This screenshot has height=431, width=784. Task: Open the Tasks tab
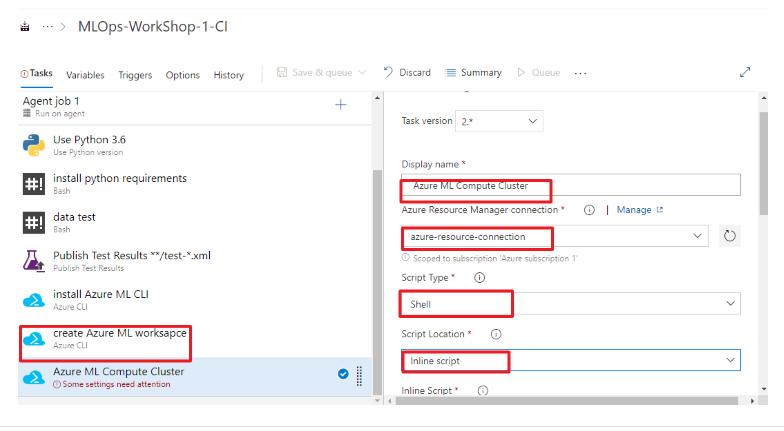36,74
